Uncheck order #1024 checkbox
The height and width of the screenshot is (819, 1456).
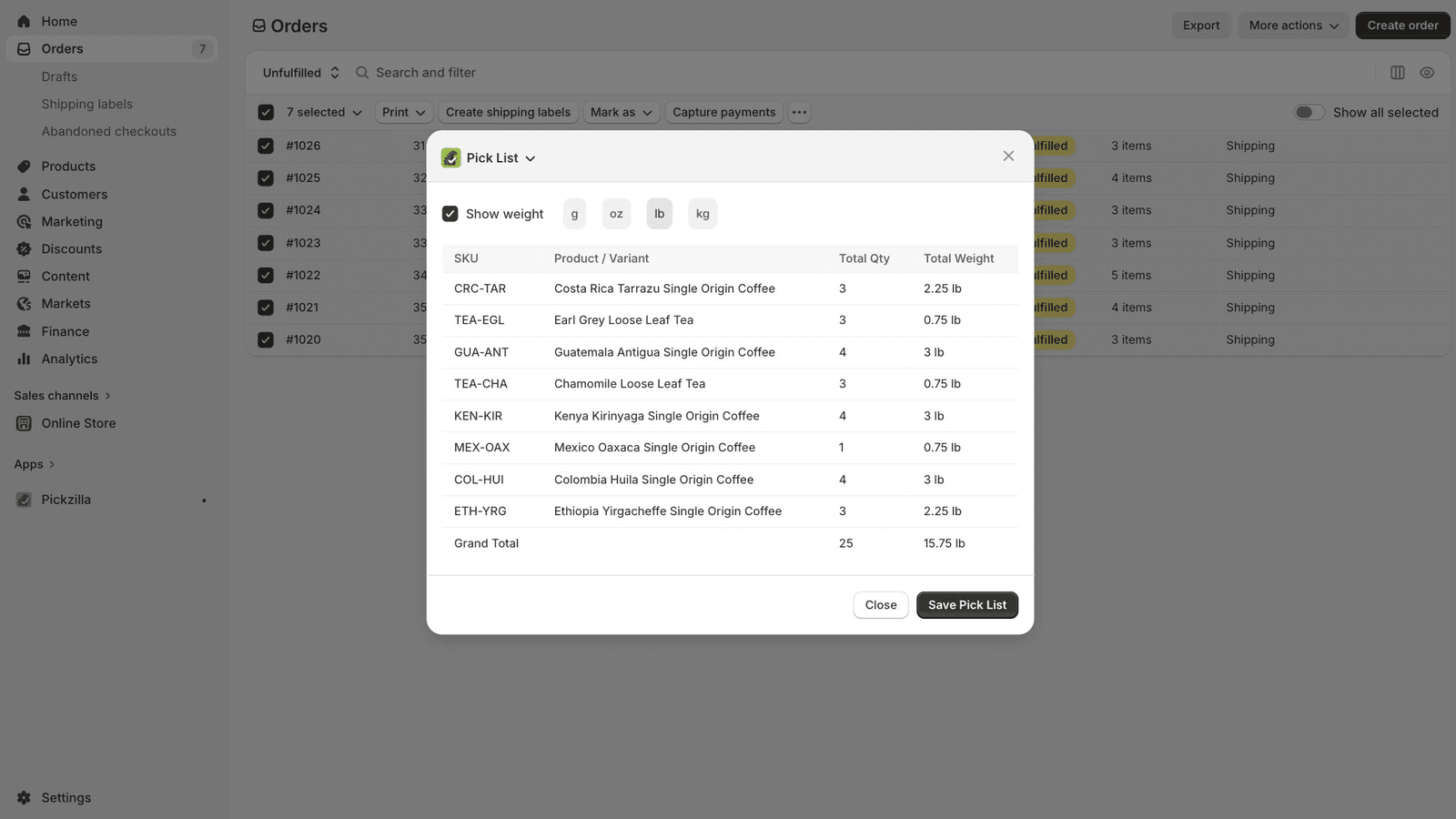(x=266, y=210)
